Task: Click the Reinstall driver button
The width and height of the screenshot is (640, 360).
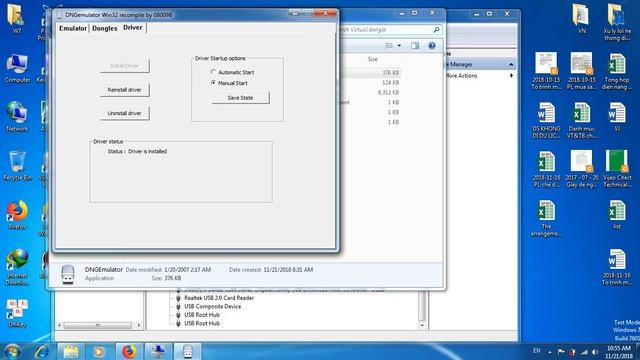Action: (124, 89)
